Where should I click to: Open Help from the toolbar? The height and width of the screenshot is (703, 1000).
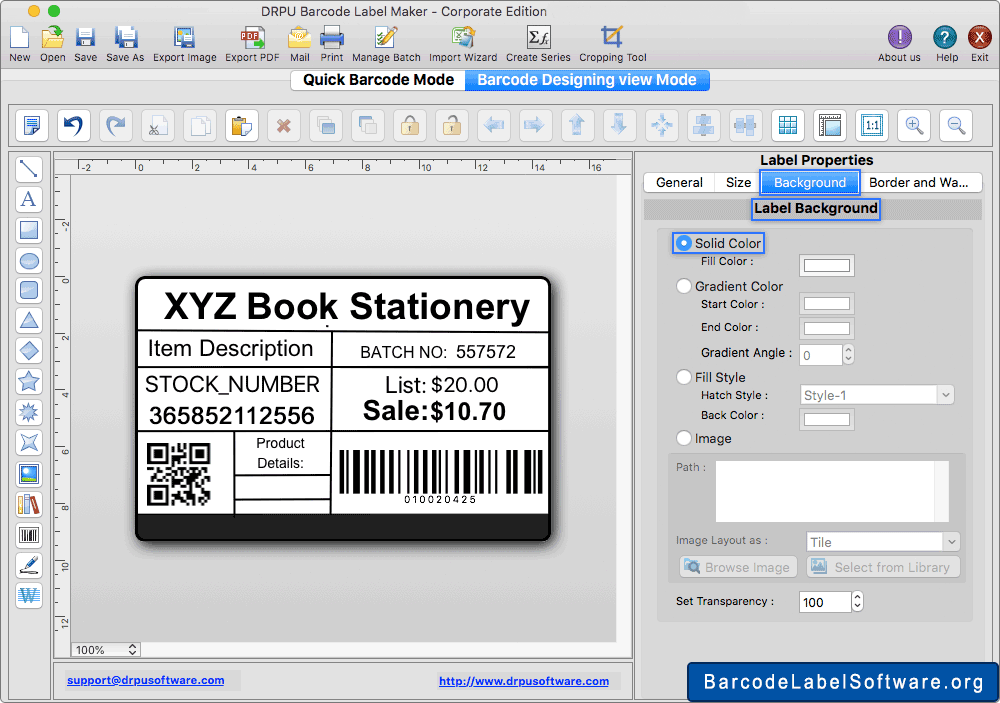[945, 38]
